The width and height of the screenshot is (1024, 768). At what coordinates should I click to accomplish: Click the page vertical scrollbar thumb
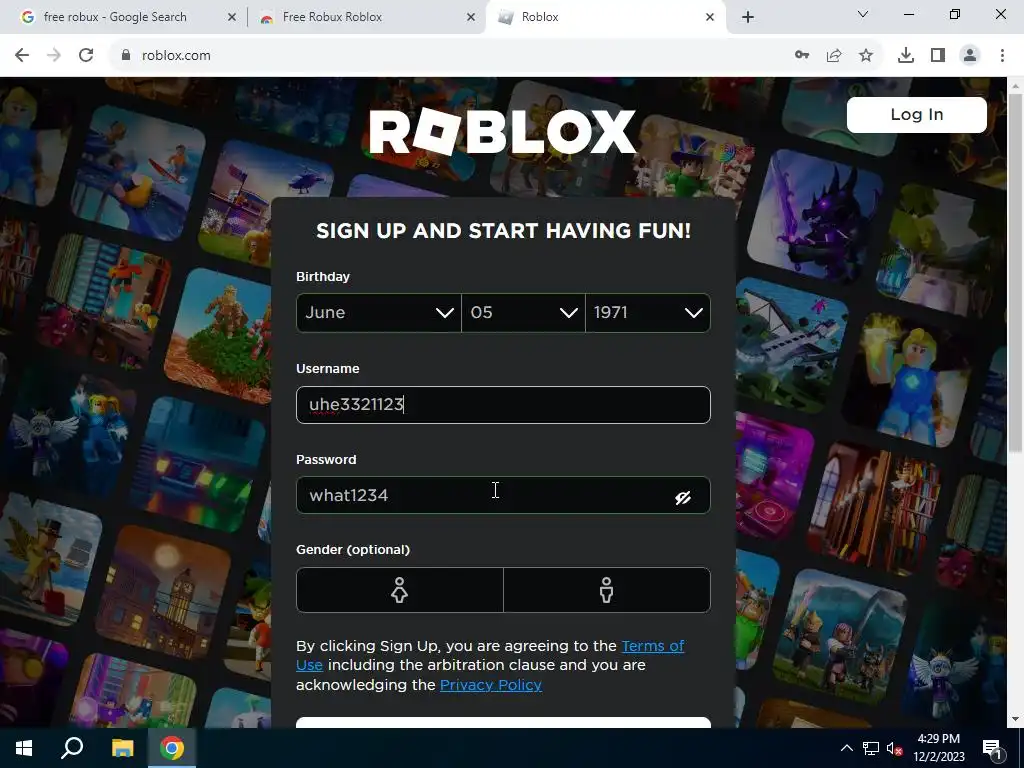pyautogui.click(x=1015, y=271)
